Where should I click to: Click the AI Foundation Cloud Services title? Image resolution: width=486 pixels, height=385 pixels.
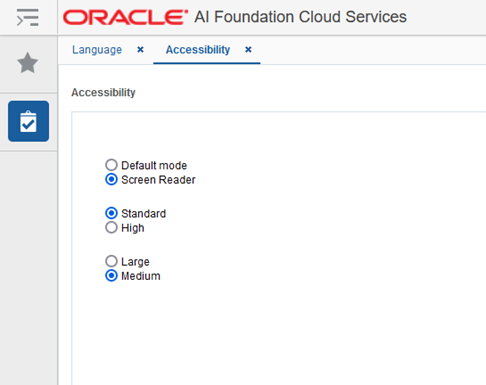tap(300, 17)
